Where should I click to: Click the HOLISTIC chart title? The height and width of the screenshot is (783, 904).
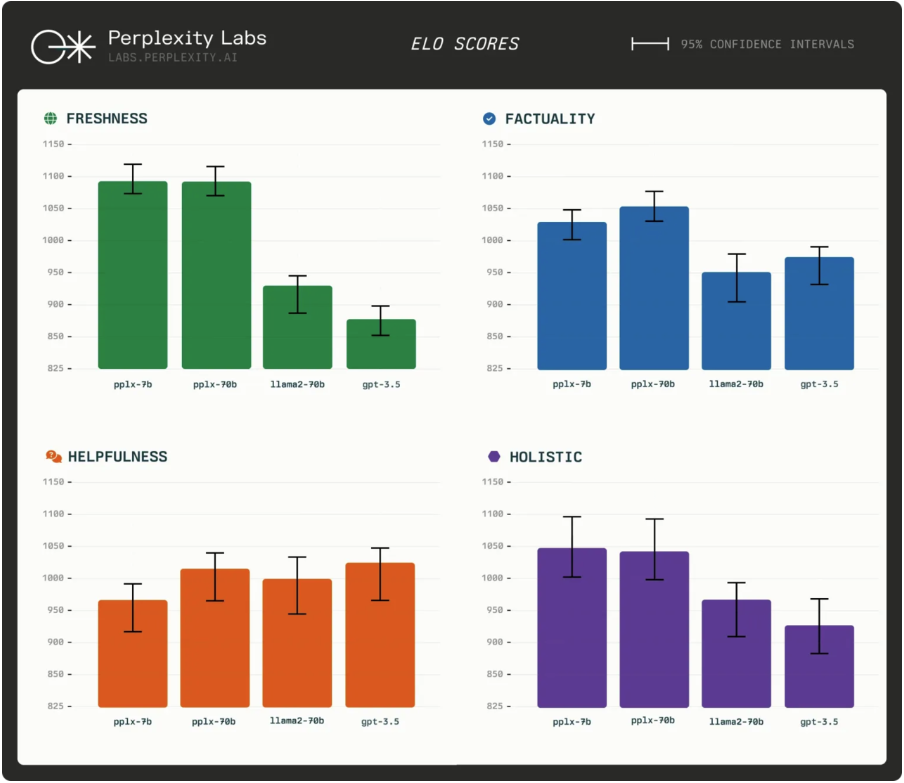(x=545, y=457)
